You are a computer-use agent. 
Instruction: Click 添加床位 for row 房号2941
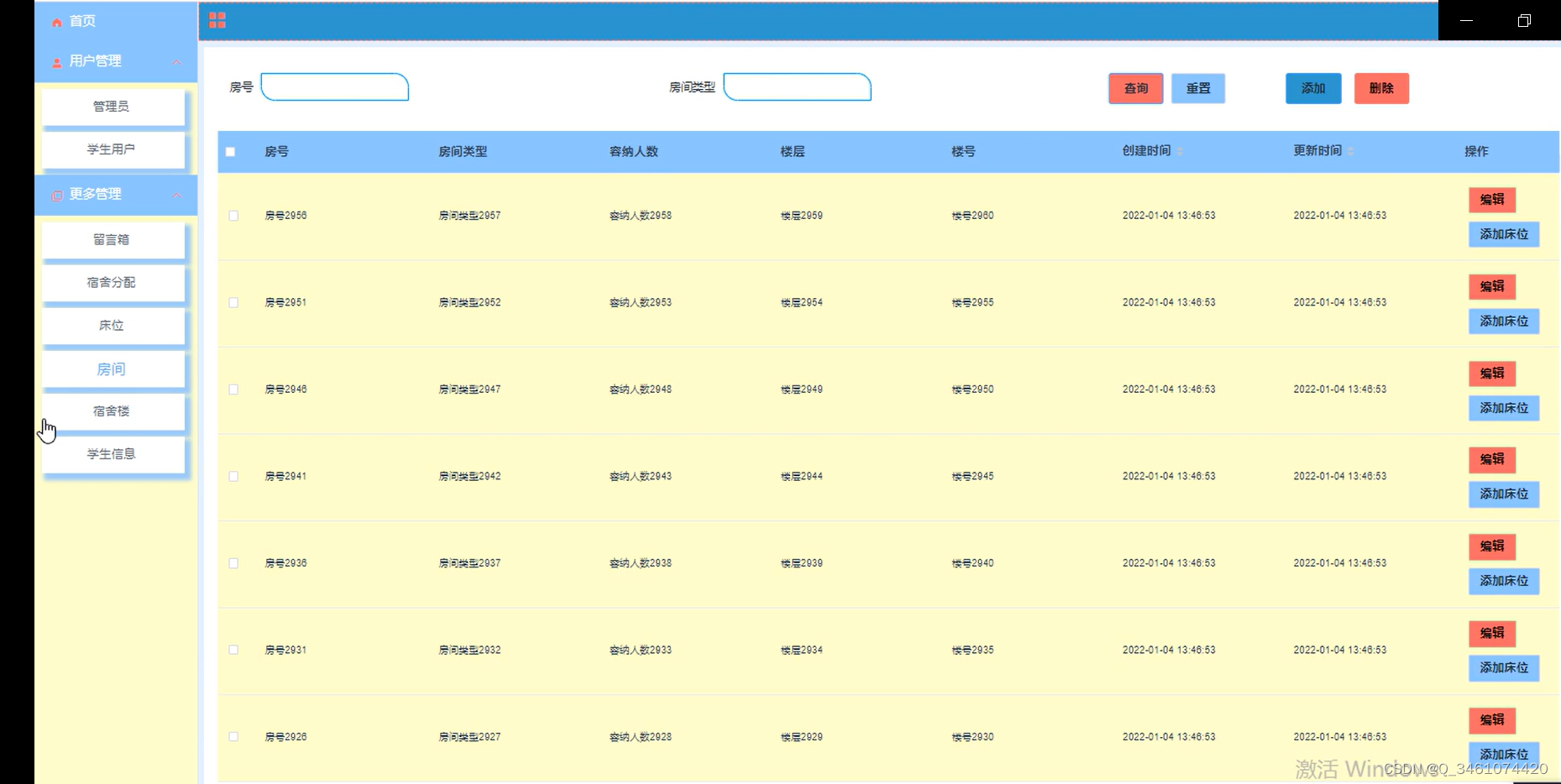[x=1504, y=494]
